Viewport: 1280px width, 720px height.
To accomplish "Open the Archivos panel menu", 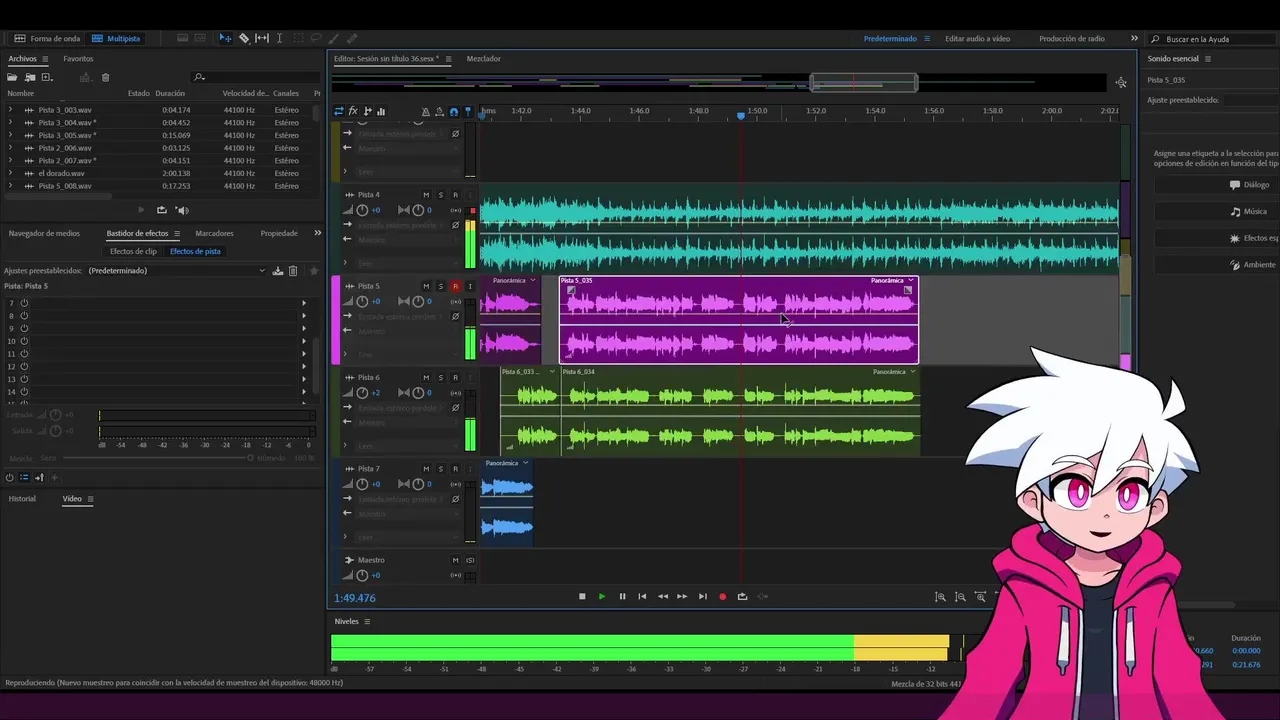I will 46,59.
